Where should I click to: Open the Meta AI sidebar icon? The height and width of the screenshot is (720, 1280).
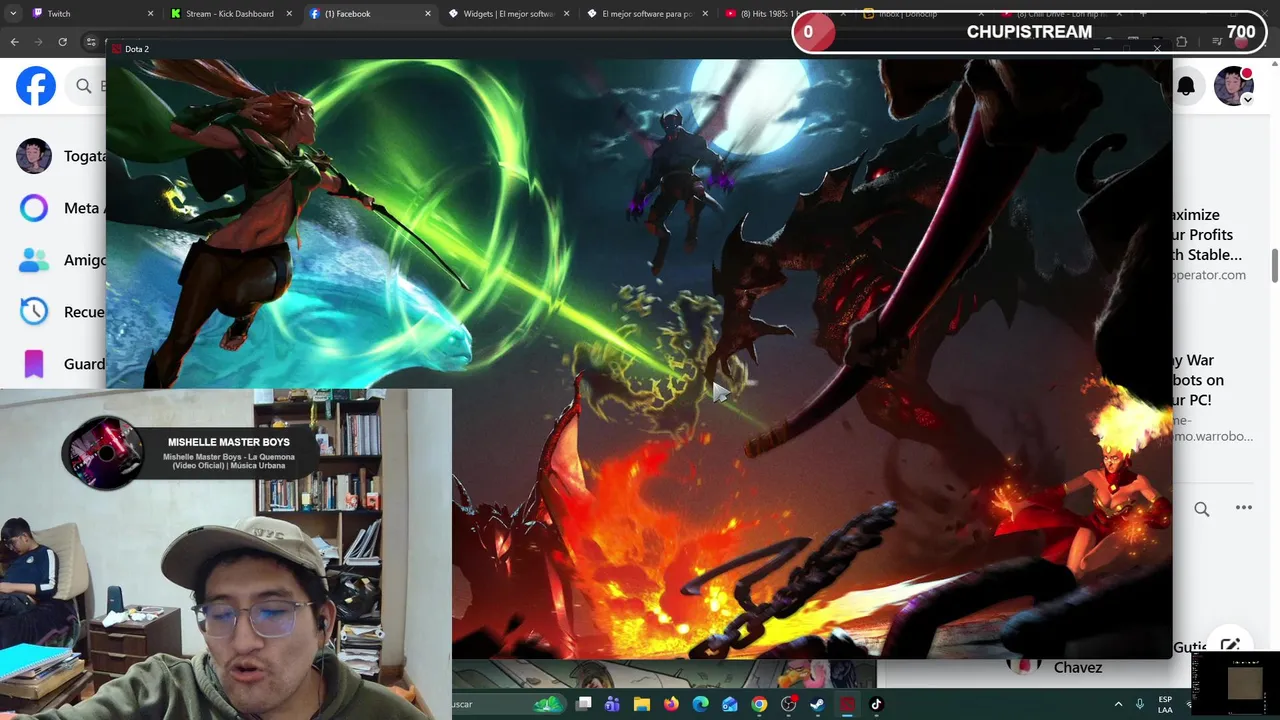34,208
